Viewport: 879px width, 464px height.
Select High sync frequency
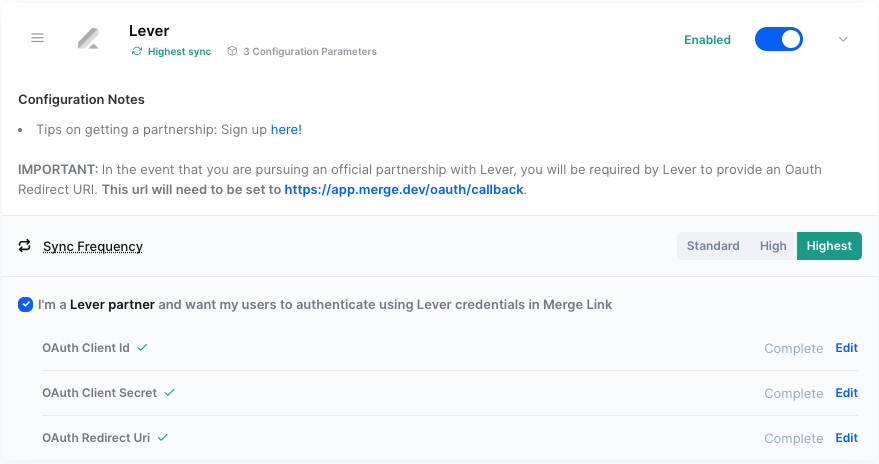coord(773,246)
